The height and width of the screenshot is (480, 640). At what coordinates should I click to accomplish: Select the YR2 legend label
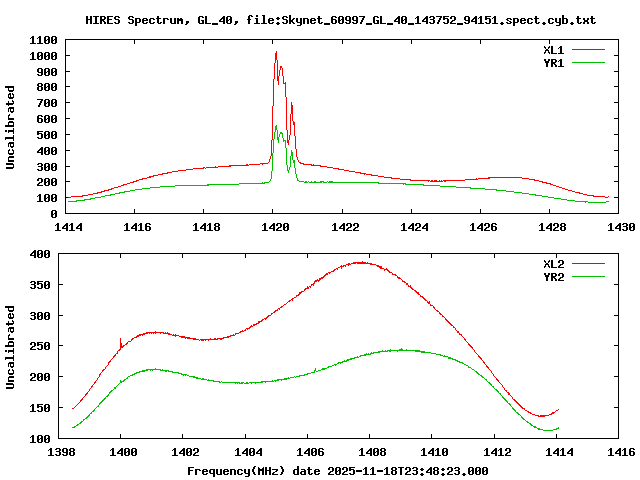coord(554,277)
